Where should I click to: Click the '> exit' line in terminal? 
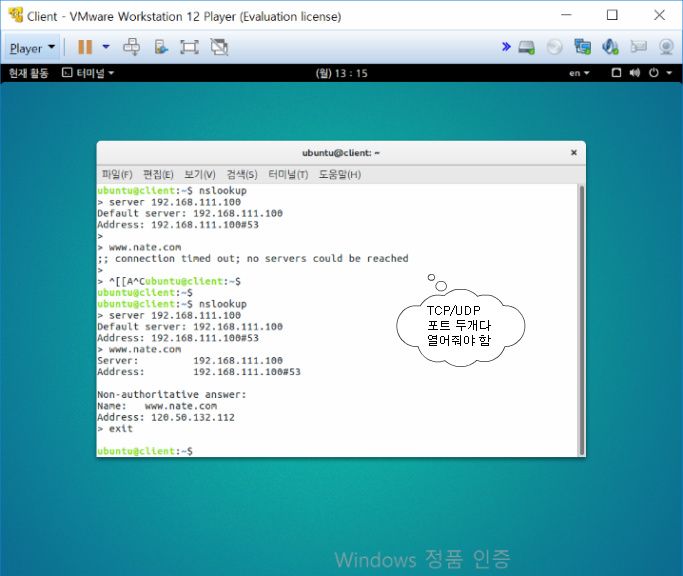tap(115, 428)
